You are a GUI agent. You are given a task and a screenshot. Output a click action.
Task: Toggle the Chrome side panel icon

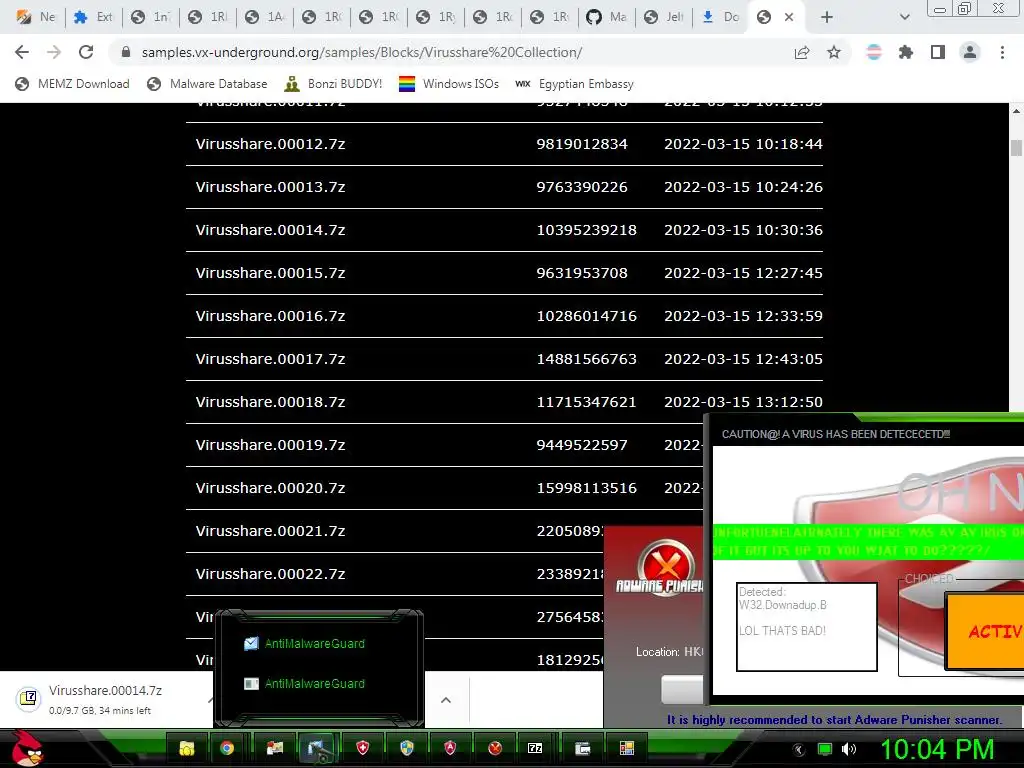(938, 52)
